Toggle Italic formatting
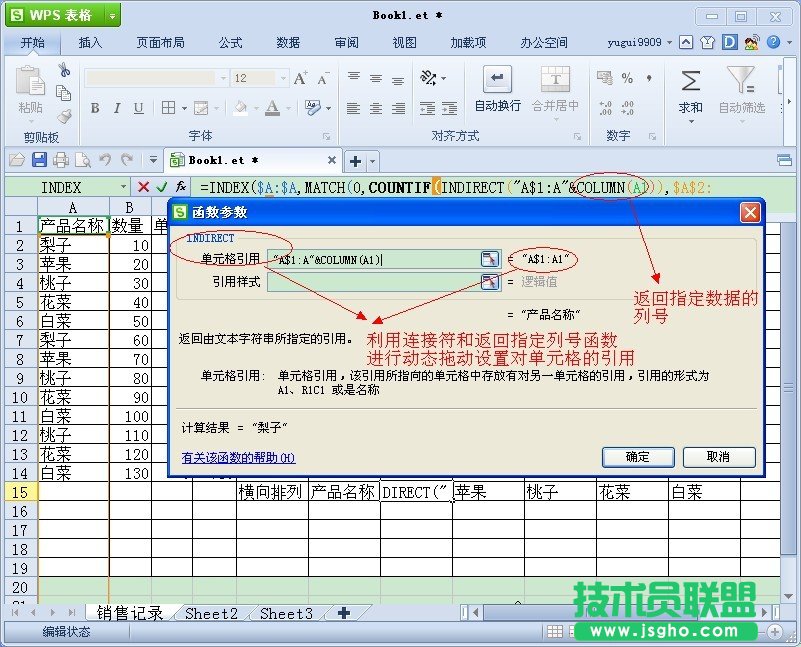The height and width of the screenshot is (647, 801). tap(117, 108)
